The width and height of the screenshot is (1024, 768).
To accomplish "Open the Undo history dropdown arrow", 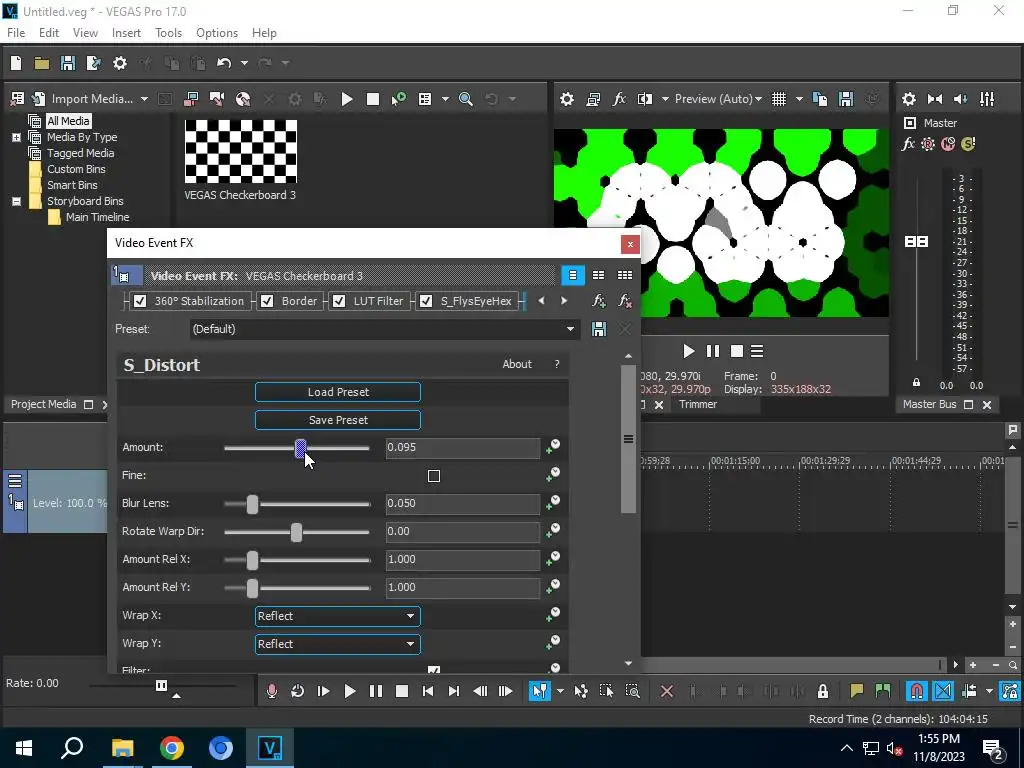I will (244, 63).
